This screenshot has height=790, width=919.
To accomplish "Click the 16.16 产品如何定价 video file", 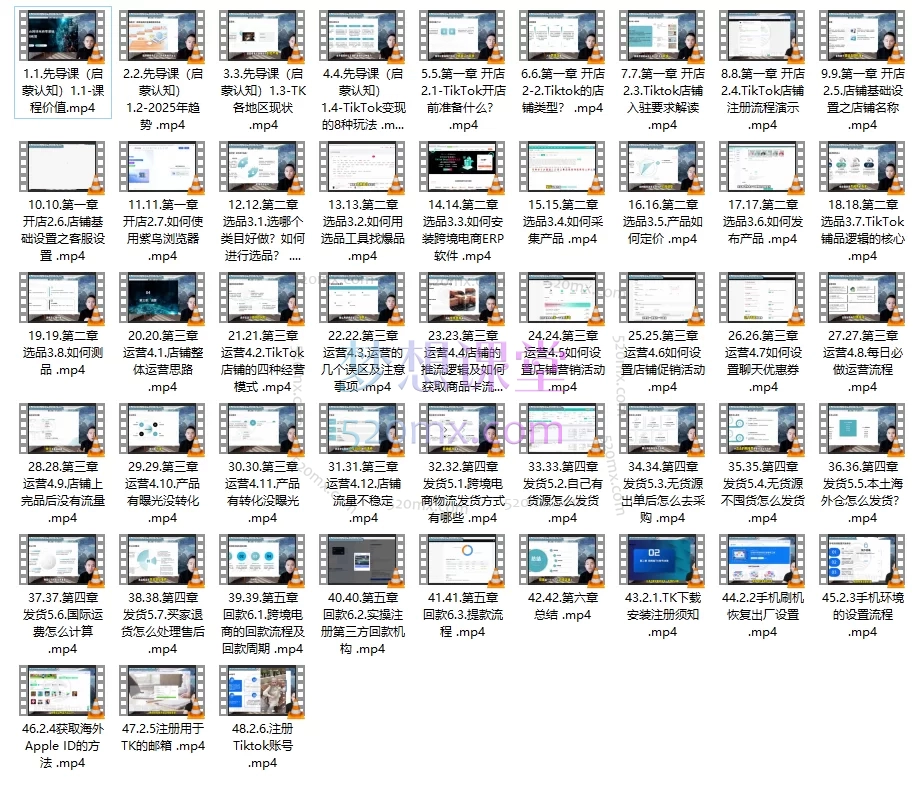I will [x=662, y=168].
